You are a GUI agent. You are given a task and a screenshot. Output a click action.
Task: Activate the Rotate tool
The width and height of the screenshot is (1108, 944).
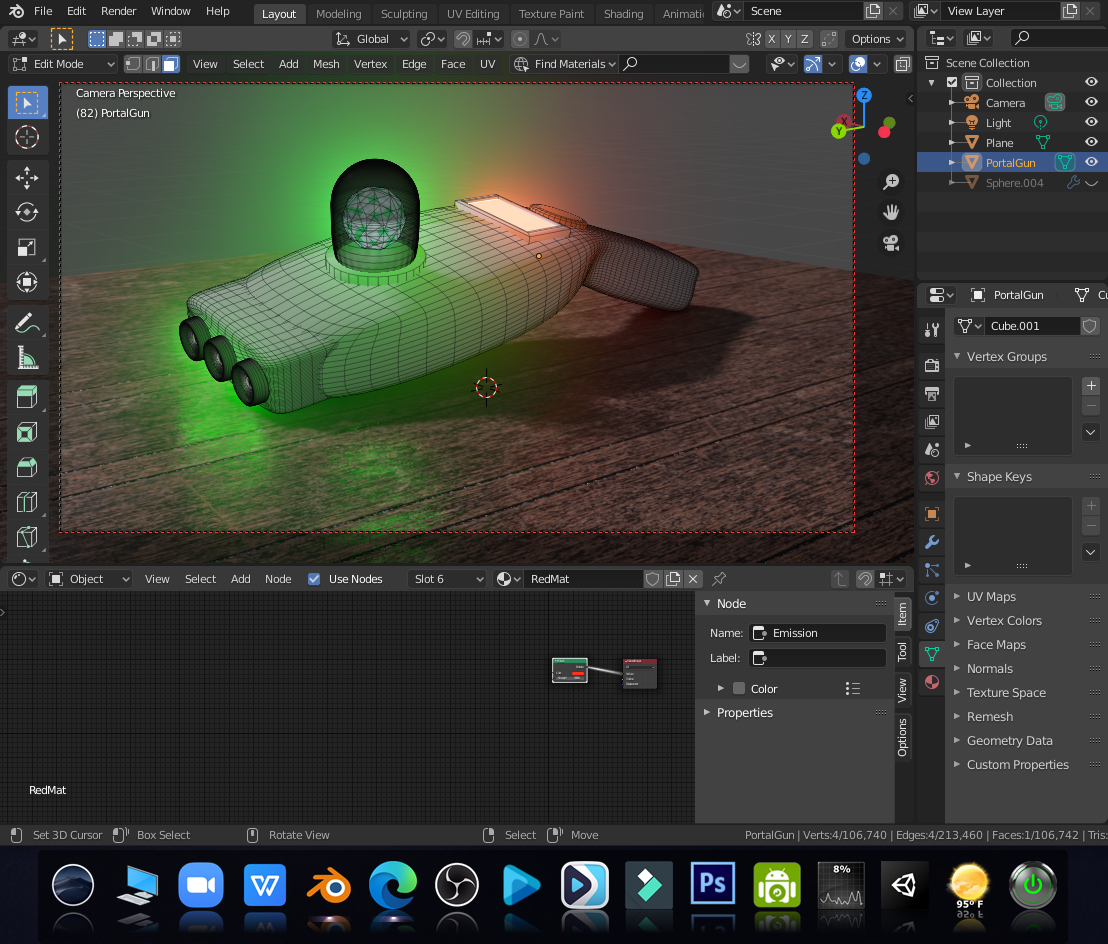click(x=27, y=212)
